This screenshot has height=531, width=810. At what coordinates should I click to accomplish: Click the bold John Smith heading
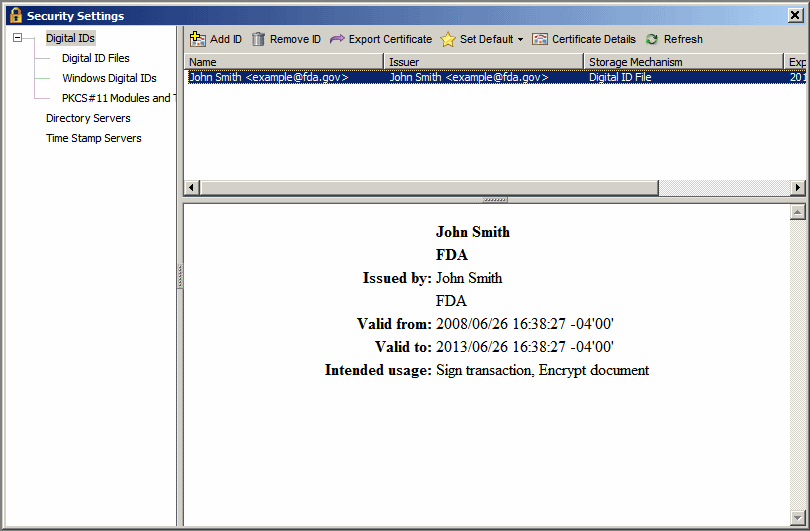click(x=473, y=232)
